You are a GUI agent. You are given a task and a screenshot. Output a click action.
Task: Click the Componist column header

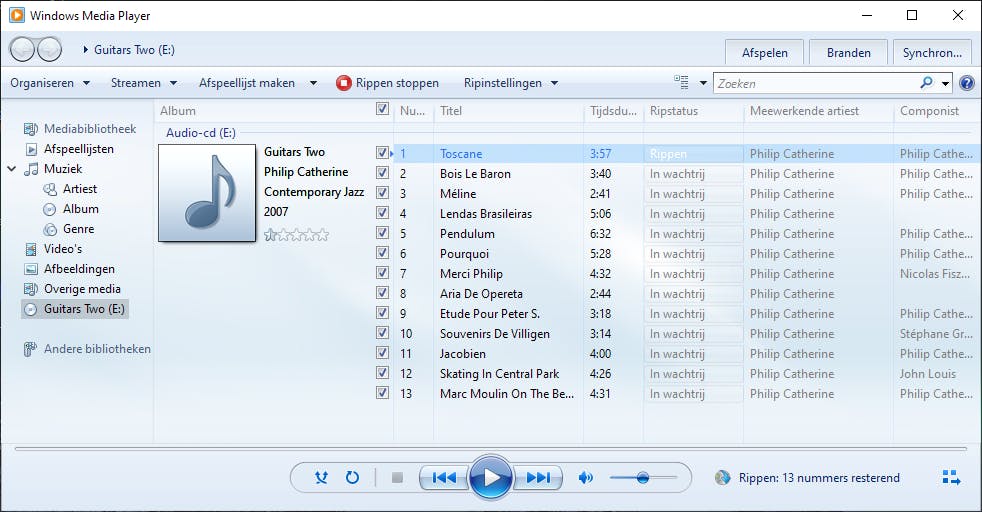(x=937, y=111)
